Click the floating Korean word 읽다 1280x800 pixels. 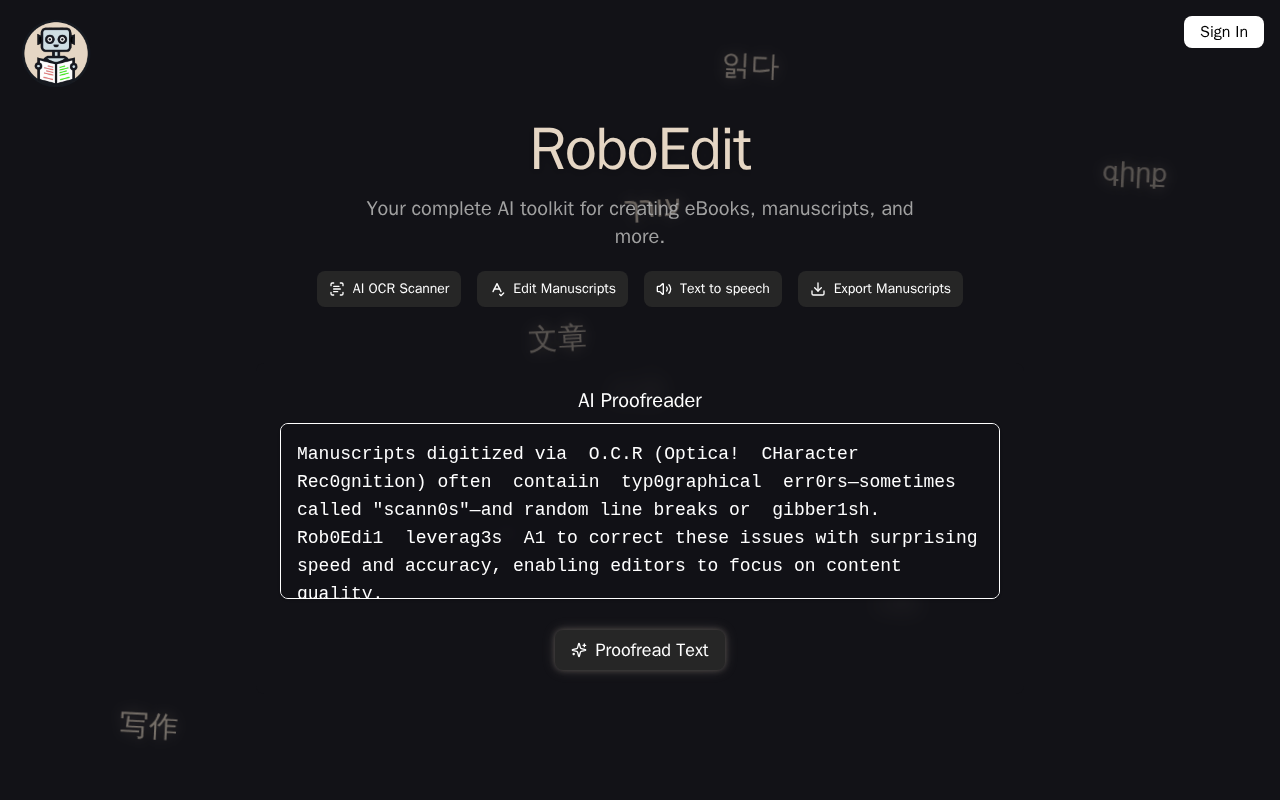coord(750,66)
